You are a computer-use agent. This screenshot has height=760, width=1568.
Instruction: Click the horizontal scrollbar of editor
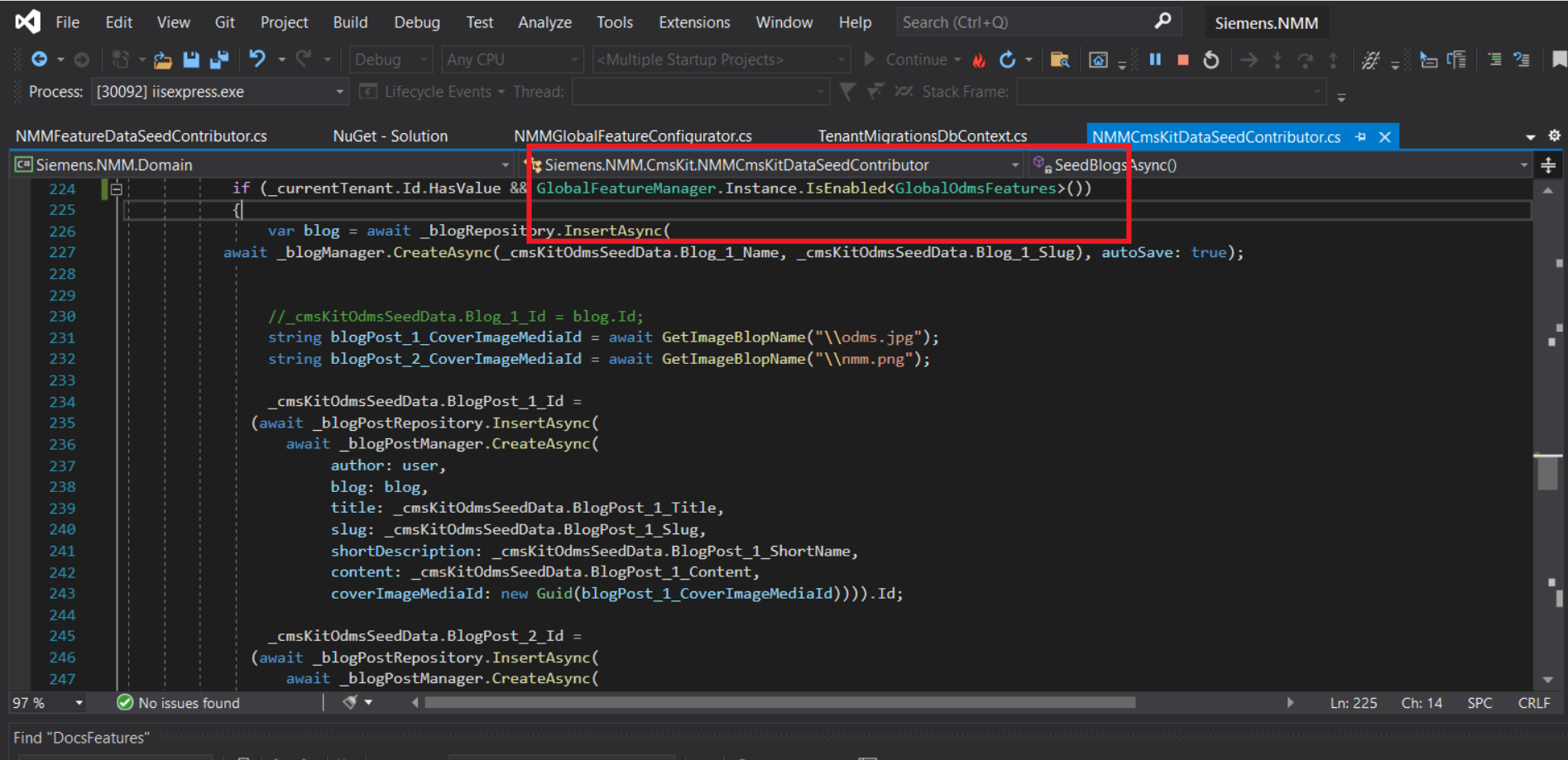click(779, 703)
